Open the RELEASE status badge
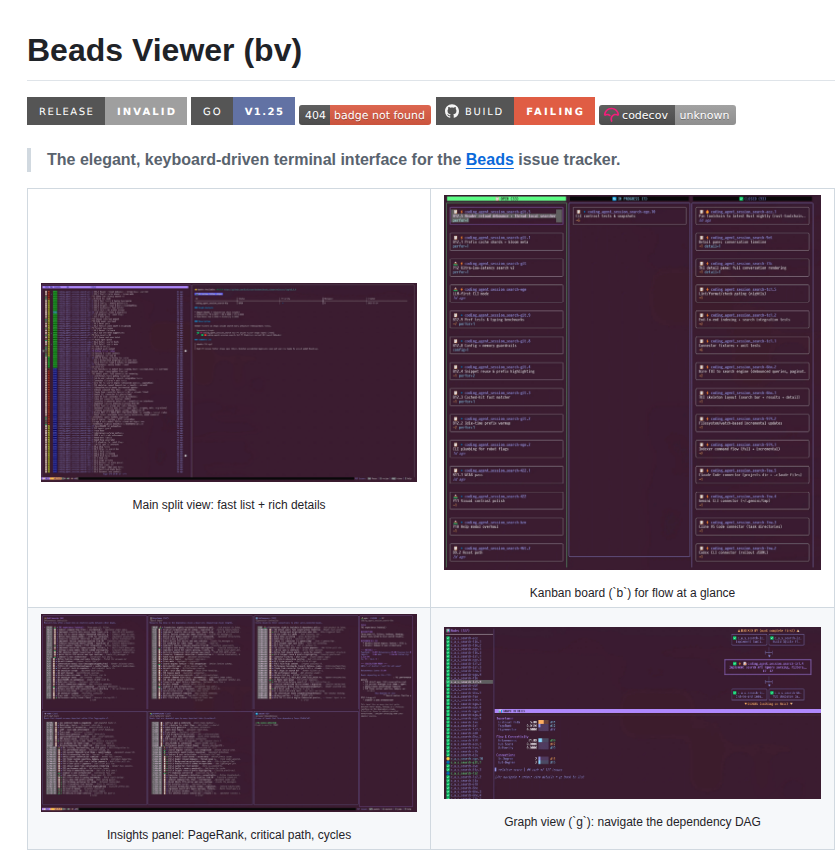 click(65, 111)
